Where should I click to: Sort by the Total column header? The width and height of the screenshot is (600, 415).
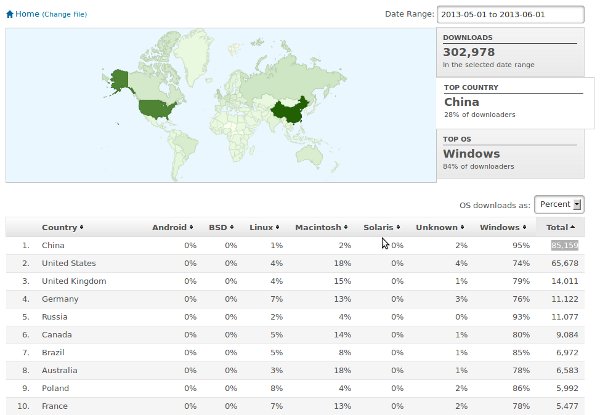[x=562, y=227]
